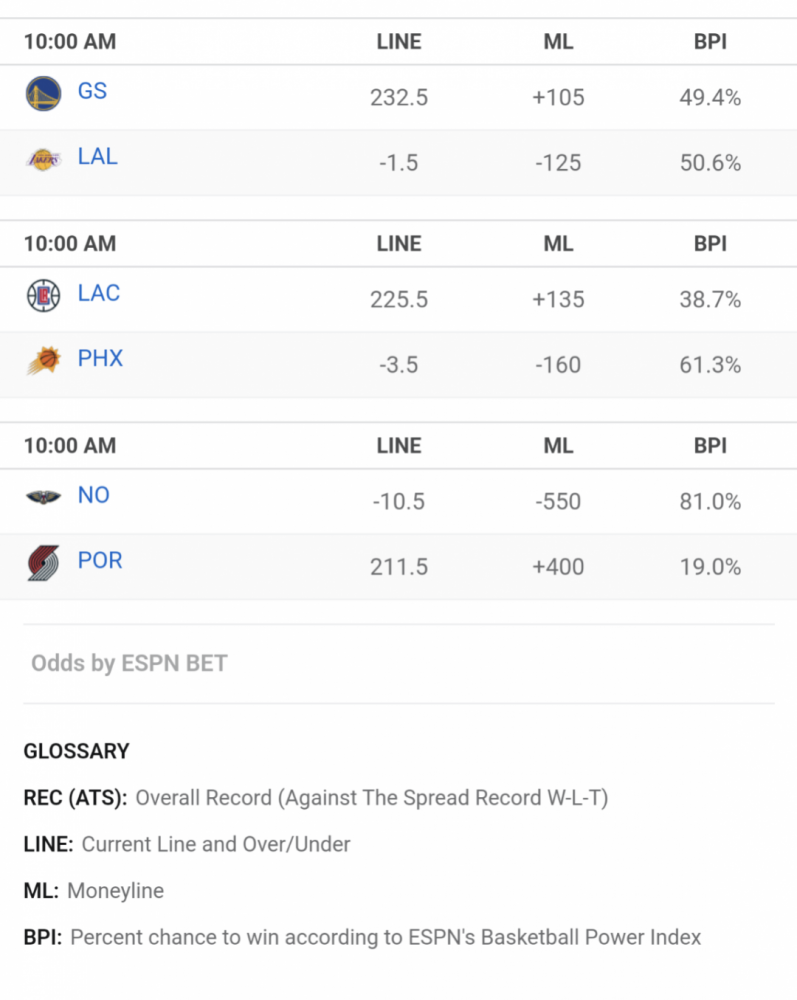The width and height of the screenshot is (797, 1000).
Task: Select the LAC +135 moneyline
Action: [558, 300]
